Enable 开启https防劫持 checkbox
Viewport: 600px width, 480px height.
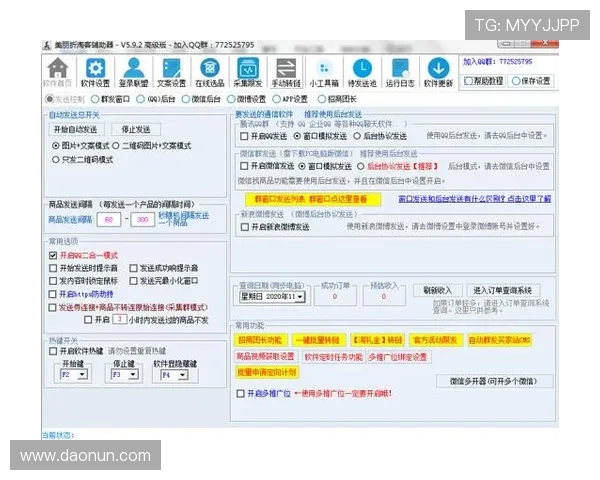coord(53,294)
